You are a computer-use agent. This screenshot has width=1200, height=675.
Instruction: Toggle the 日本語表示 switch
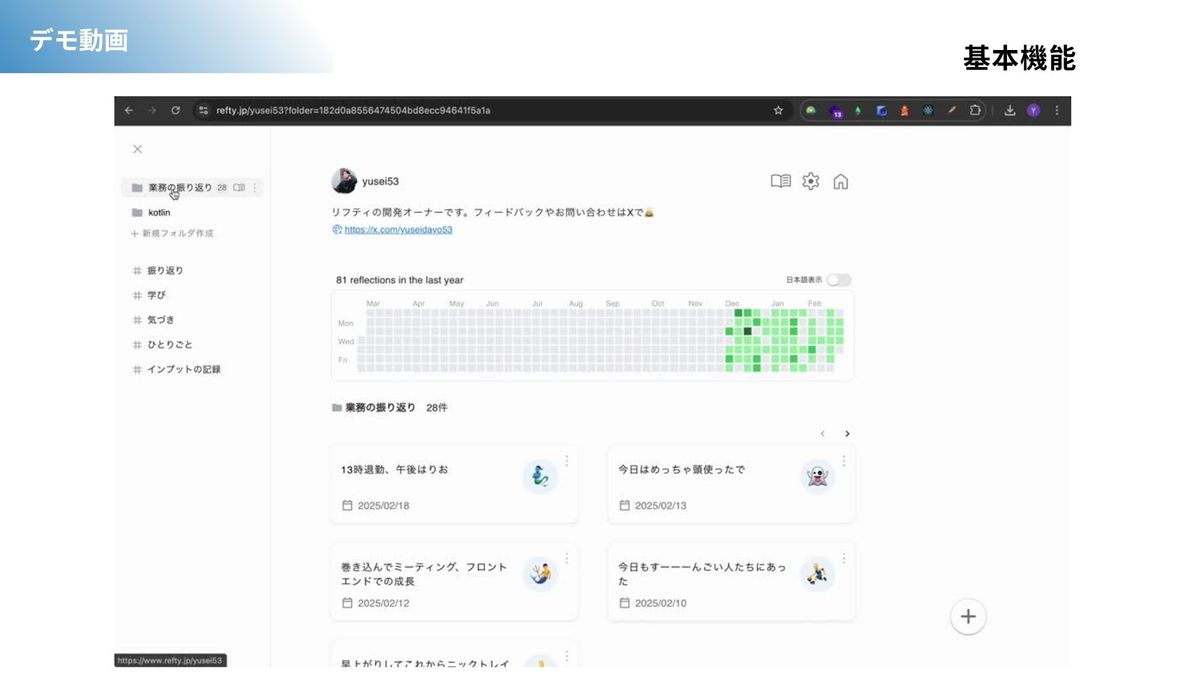point(838,280)
